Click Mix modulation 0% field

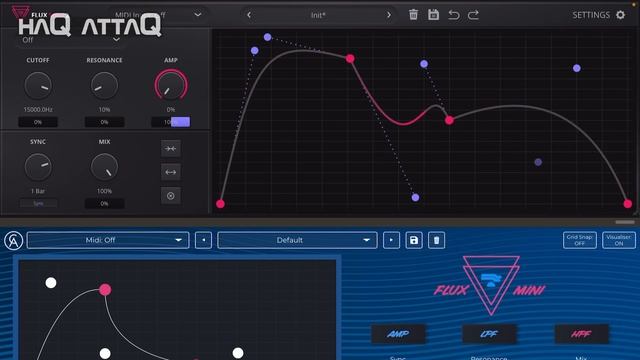click(x=104, y=203)
